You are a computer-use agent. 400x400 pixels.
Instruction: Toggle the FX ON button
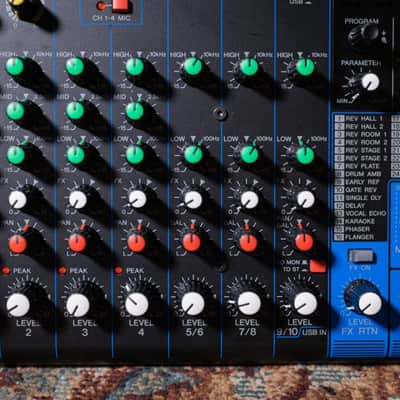[x=361, y=256]
